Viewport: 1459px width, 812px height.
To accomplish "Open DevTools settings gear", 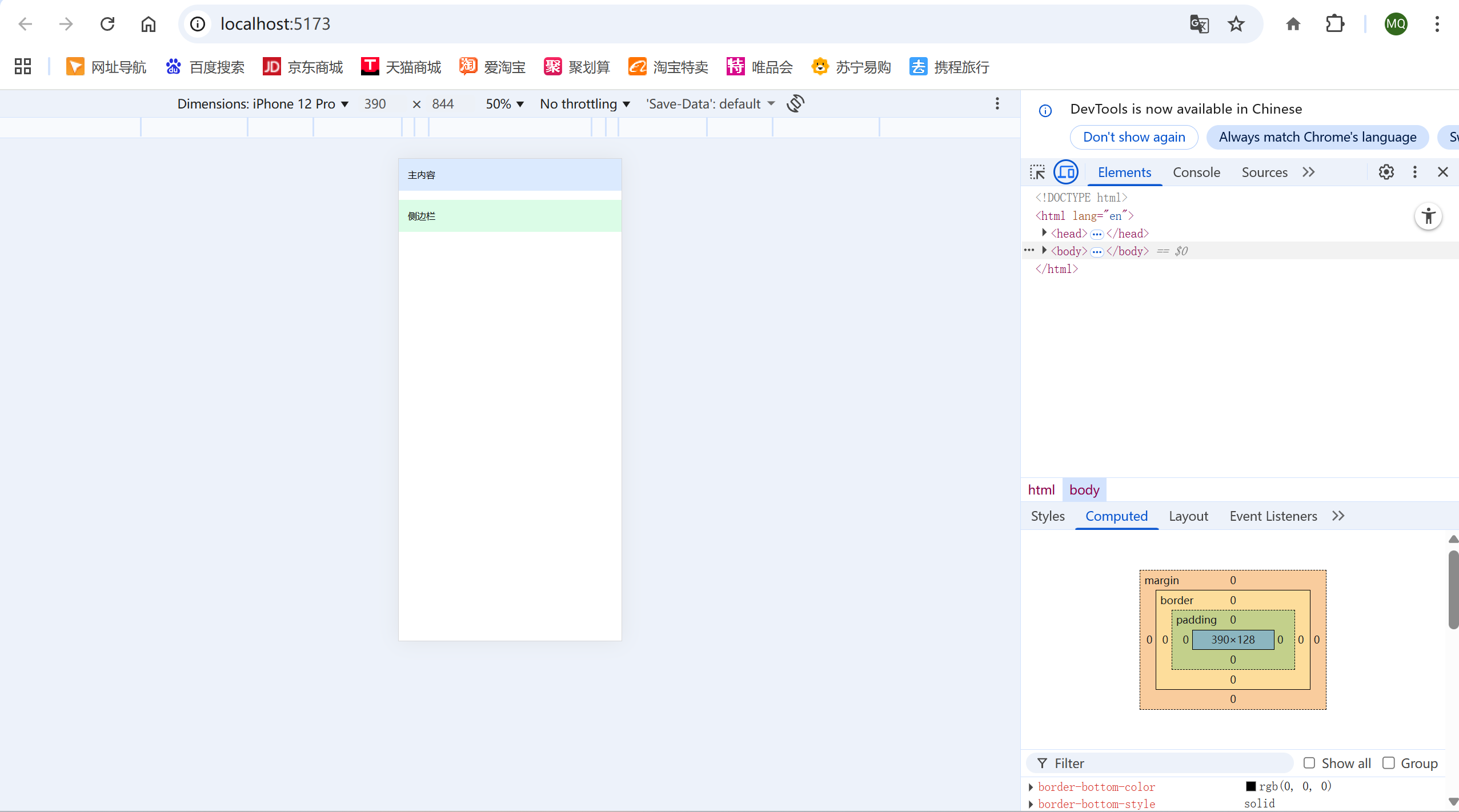I will coord(1386,172).
